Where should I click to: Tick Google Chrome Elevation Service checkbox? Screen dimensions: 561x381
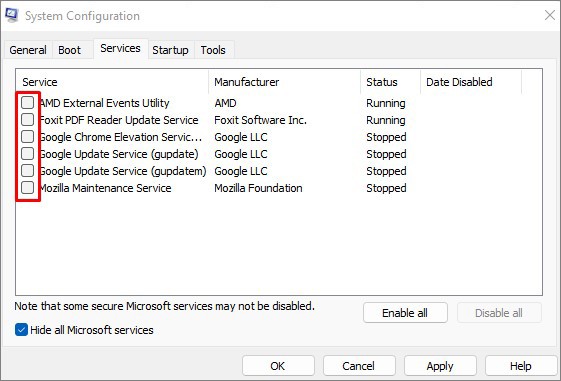click(27, 137)
